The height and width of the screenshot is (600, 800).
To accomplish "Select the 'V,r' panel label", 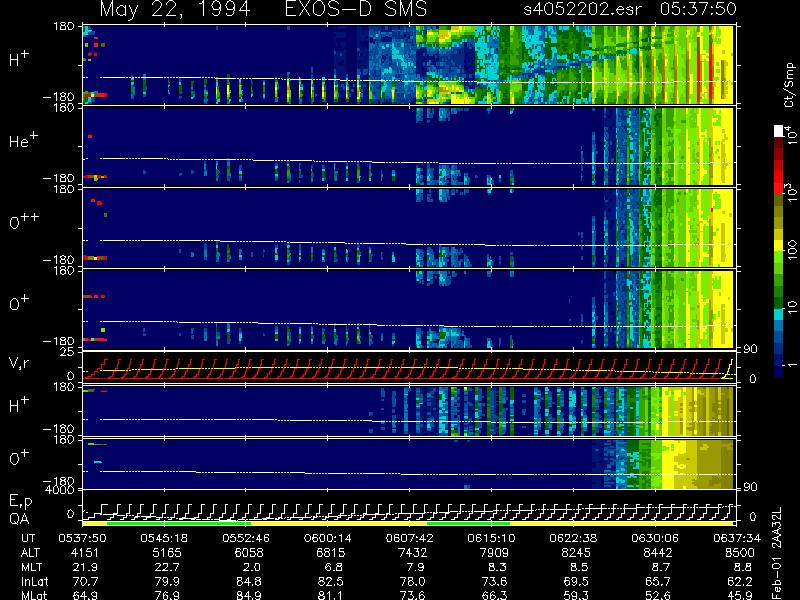I will pyautogui.click(x=19, y=364).
